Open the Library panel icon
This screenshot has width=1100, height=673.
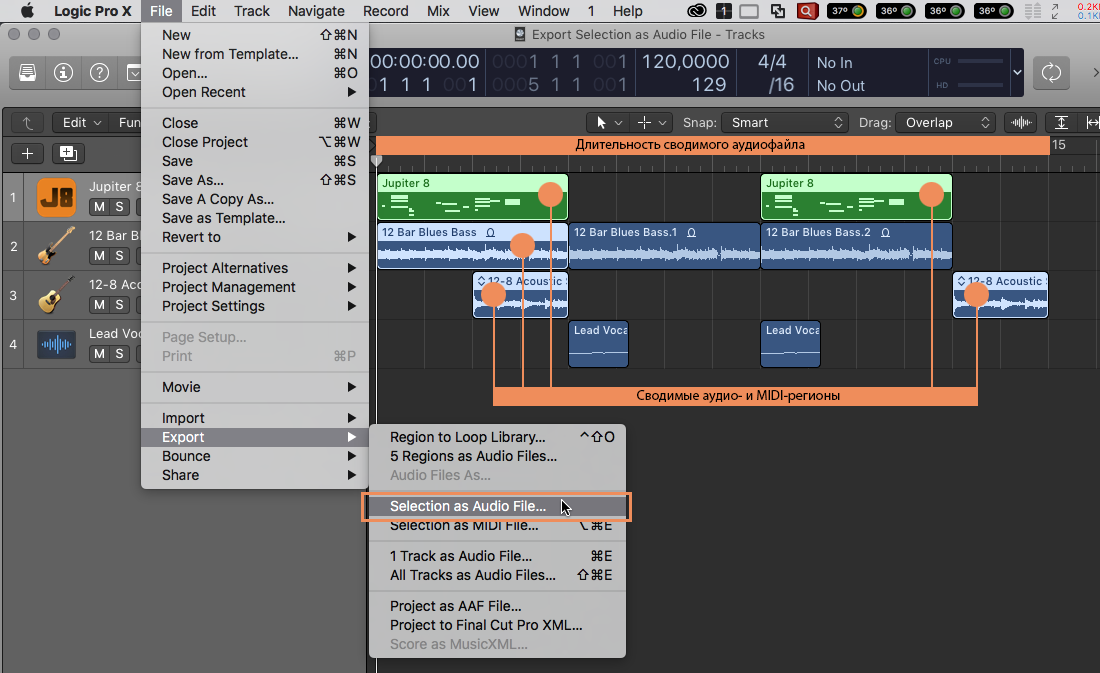coord(27,72)
